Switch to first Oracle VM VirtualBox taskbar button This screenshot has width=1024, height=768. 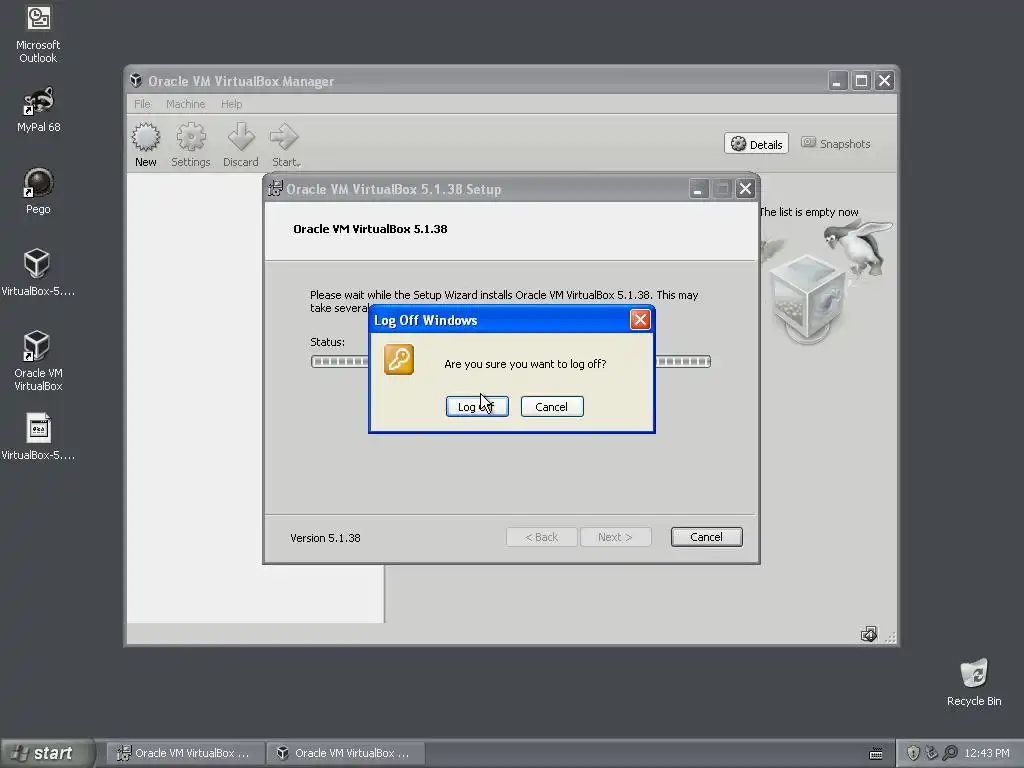(x=186, y=753)
